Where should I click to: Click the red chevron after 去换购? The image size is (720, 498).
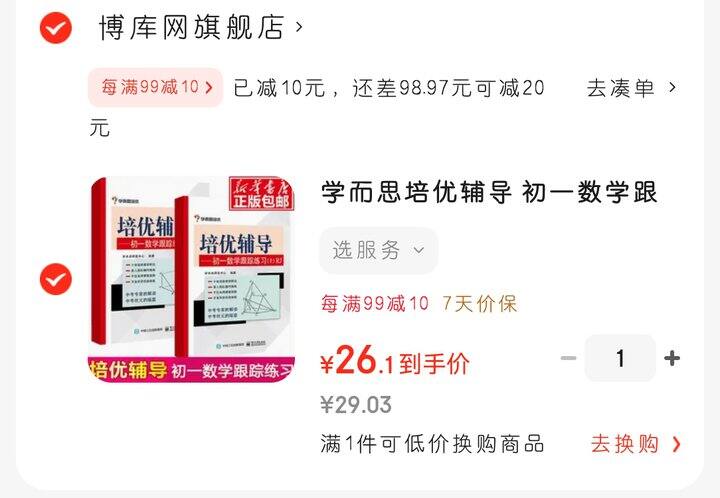(676, 444)
